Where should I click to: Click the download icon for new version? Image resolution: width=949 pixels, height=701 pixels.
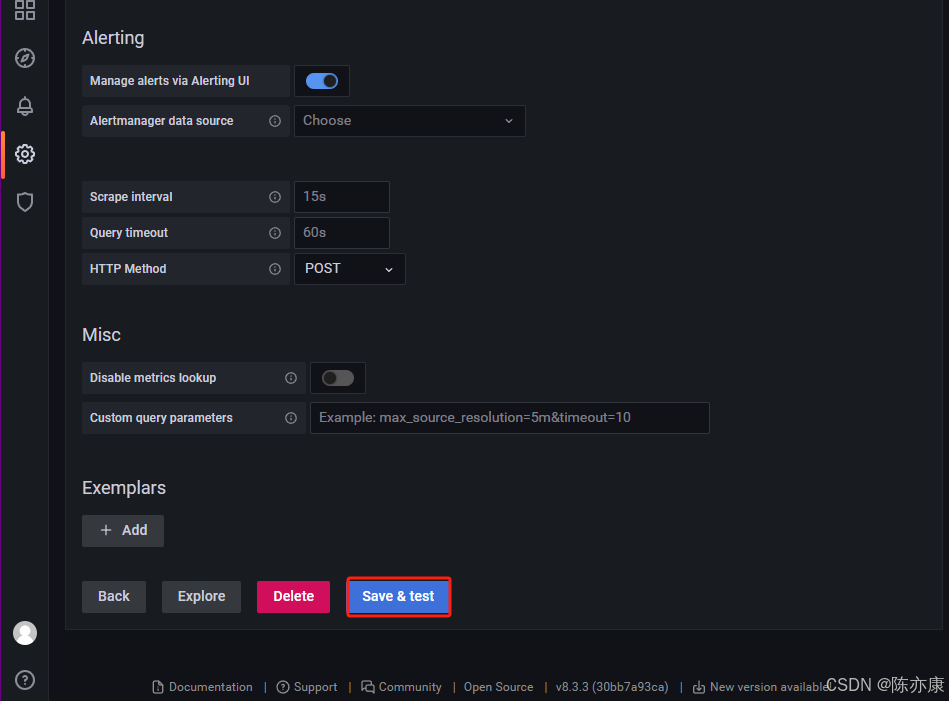[698, 687]
